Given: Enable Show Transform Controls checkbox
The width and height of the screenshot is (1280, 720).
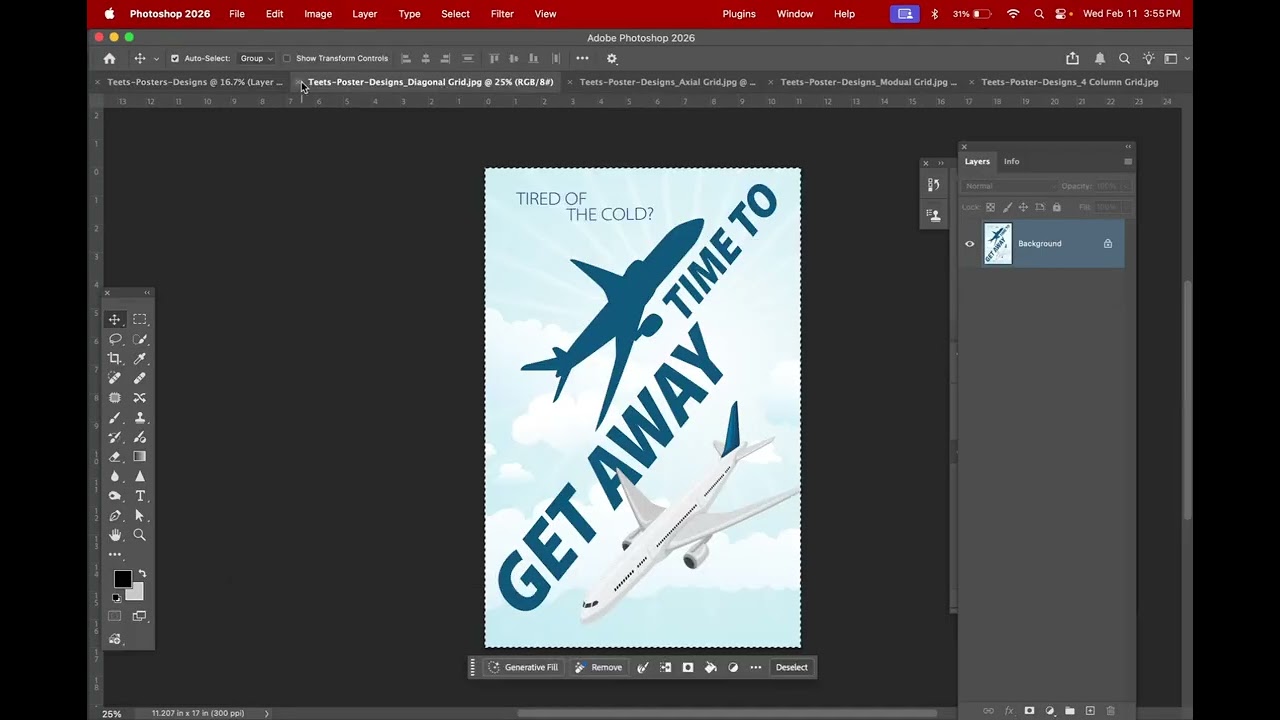Looking at the screenshot, I should tap(287, 58).
